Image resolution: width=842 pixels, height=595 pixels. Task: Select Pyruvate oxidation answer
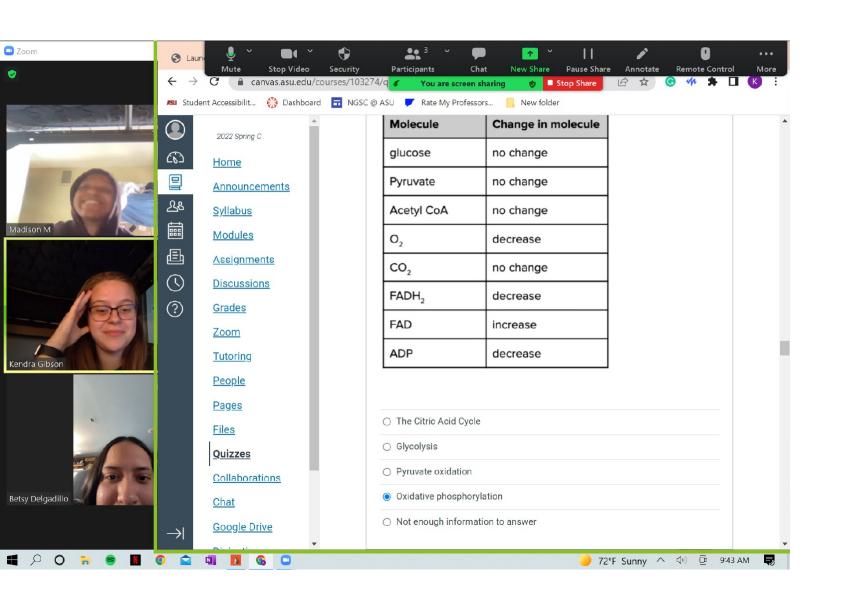pyautogui.click(x=387, y=472)
